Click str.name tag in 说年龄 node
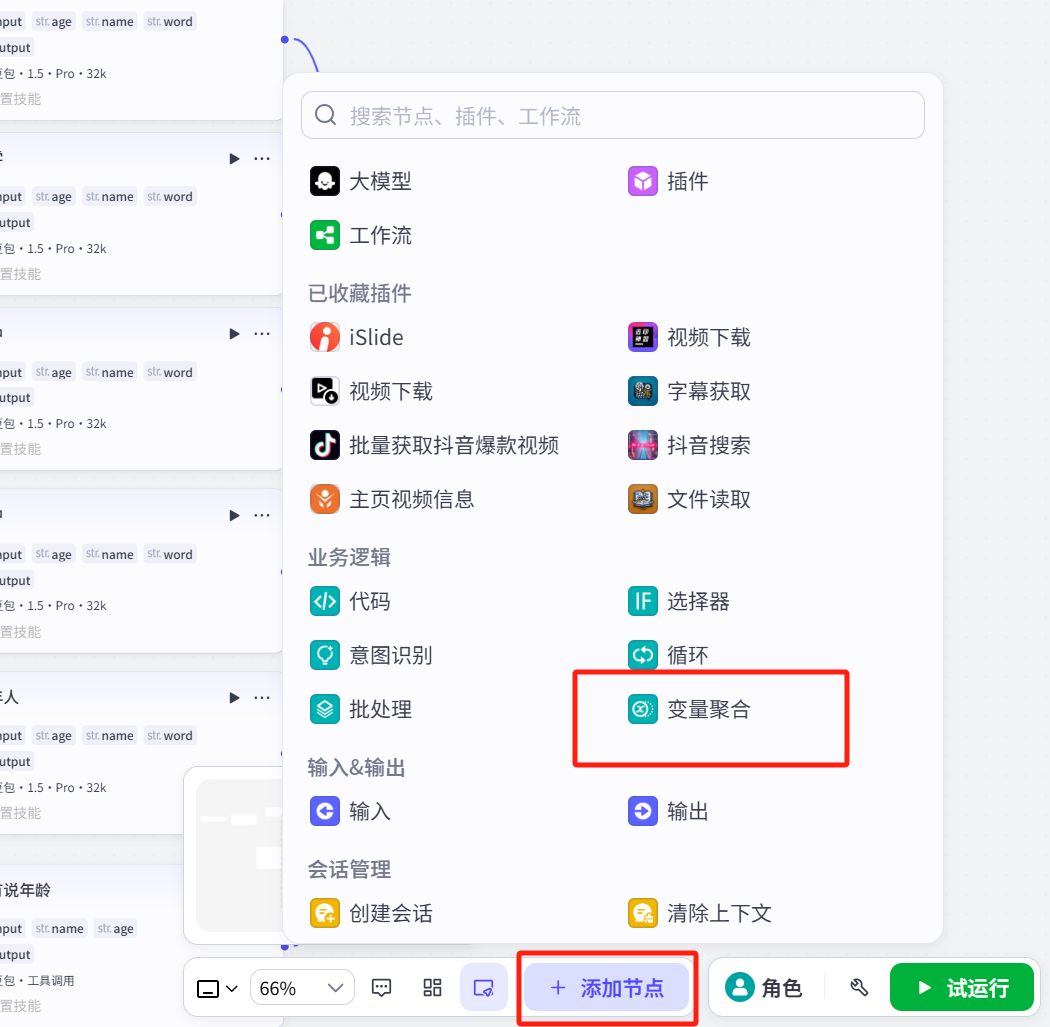Image resolution: width=1050 pixels, height=1027 pixels. pyautogui.click(x=60, y=928)
